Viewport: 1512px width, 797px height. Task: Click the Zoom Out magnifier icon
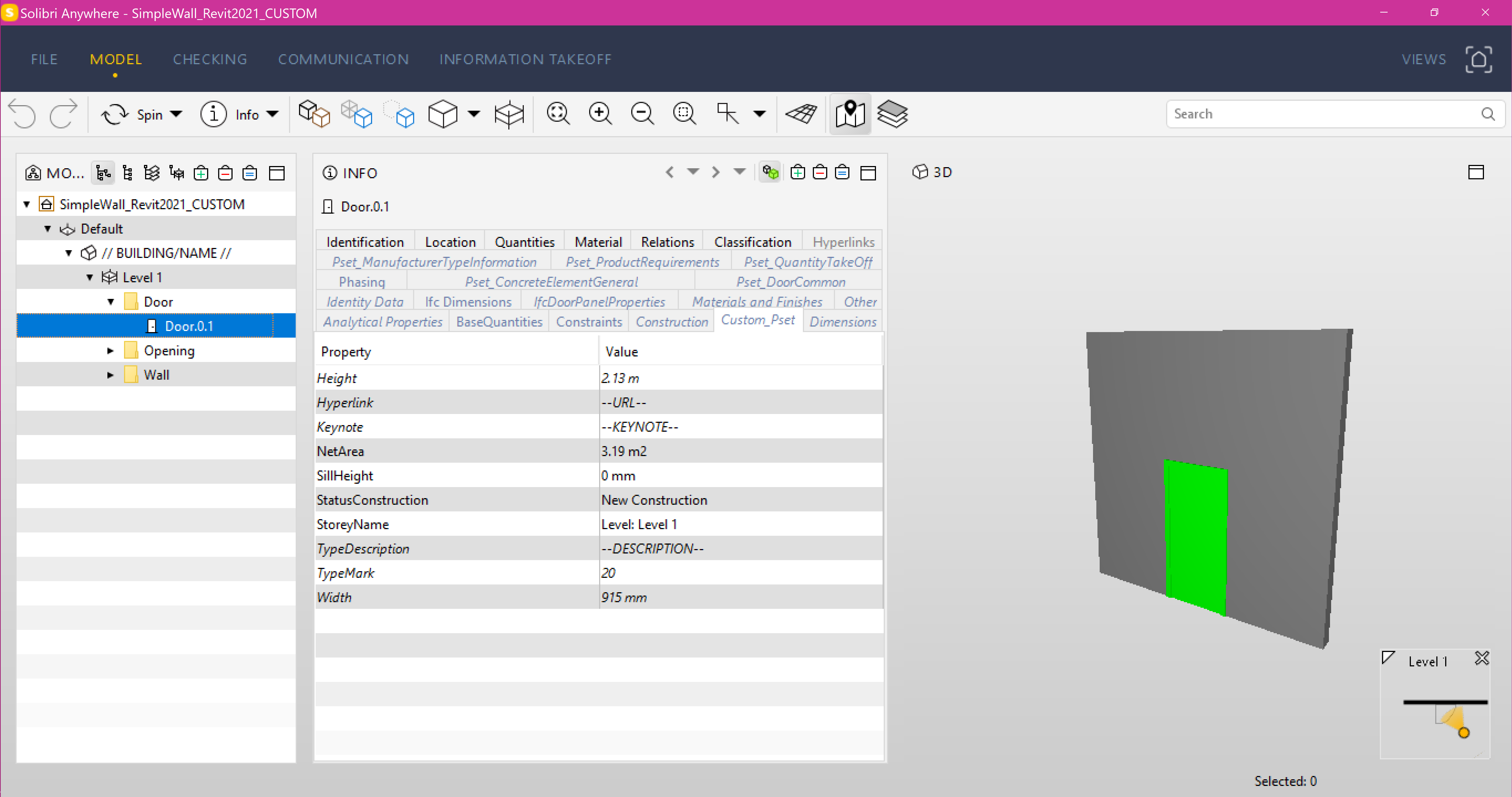pyautogui.click(x=642, y=114)
